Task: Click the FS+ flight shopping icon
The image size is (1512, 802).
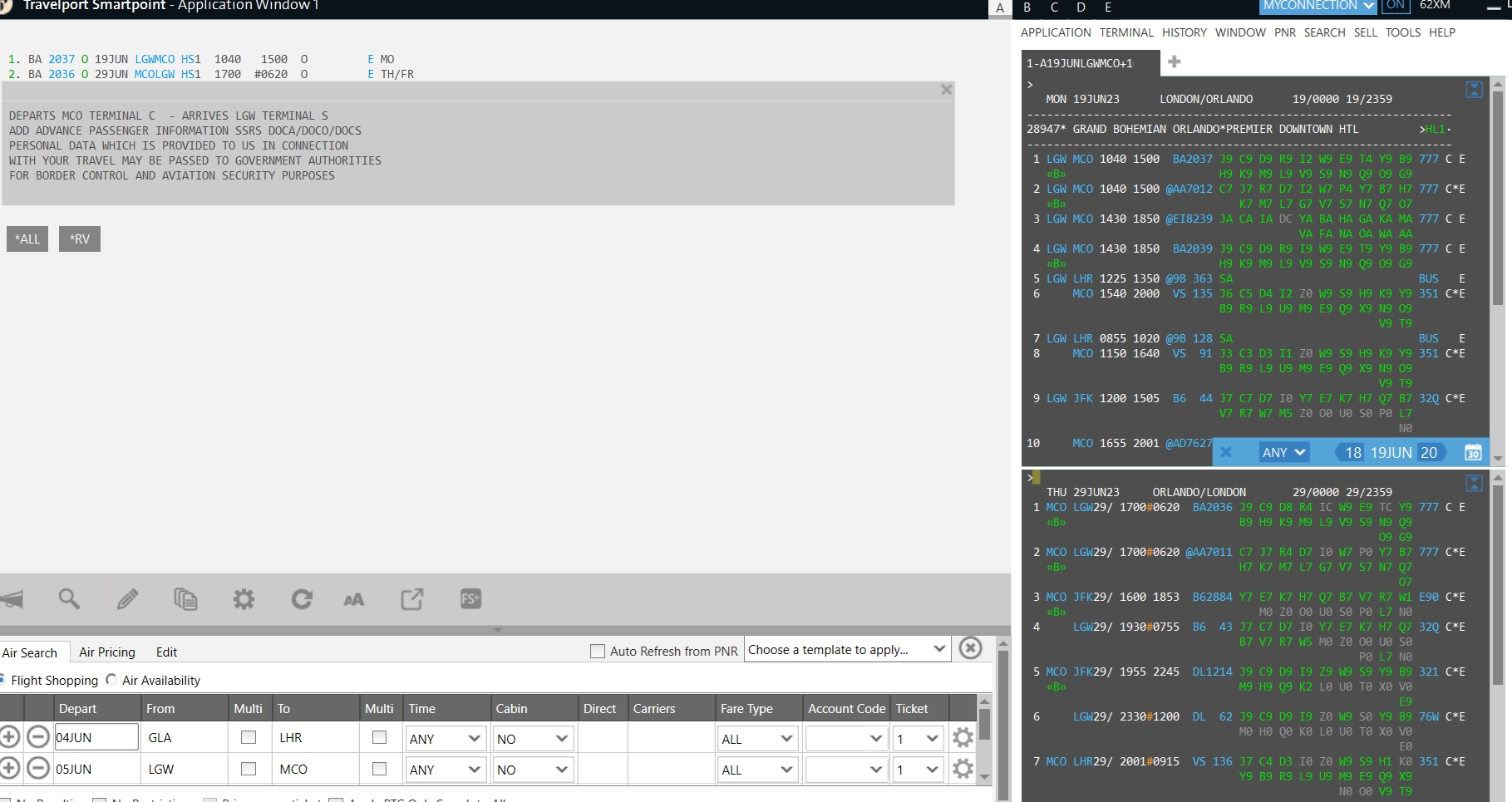Action: coord(470,598)
